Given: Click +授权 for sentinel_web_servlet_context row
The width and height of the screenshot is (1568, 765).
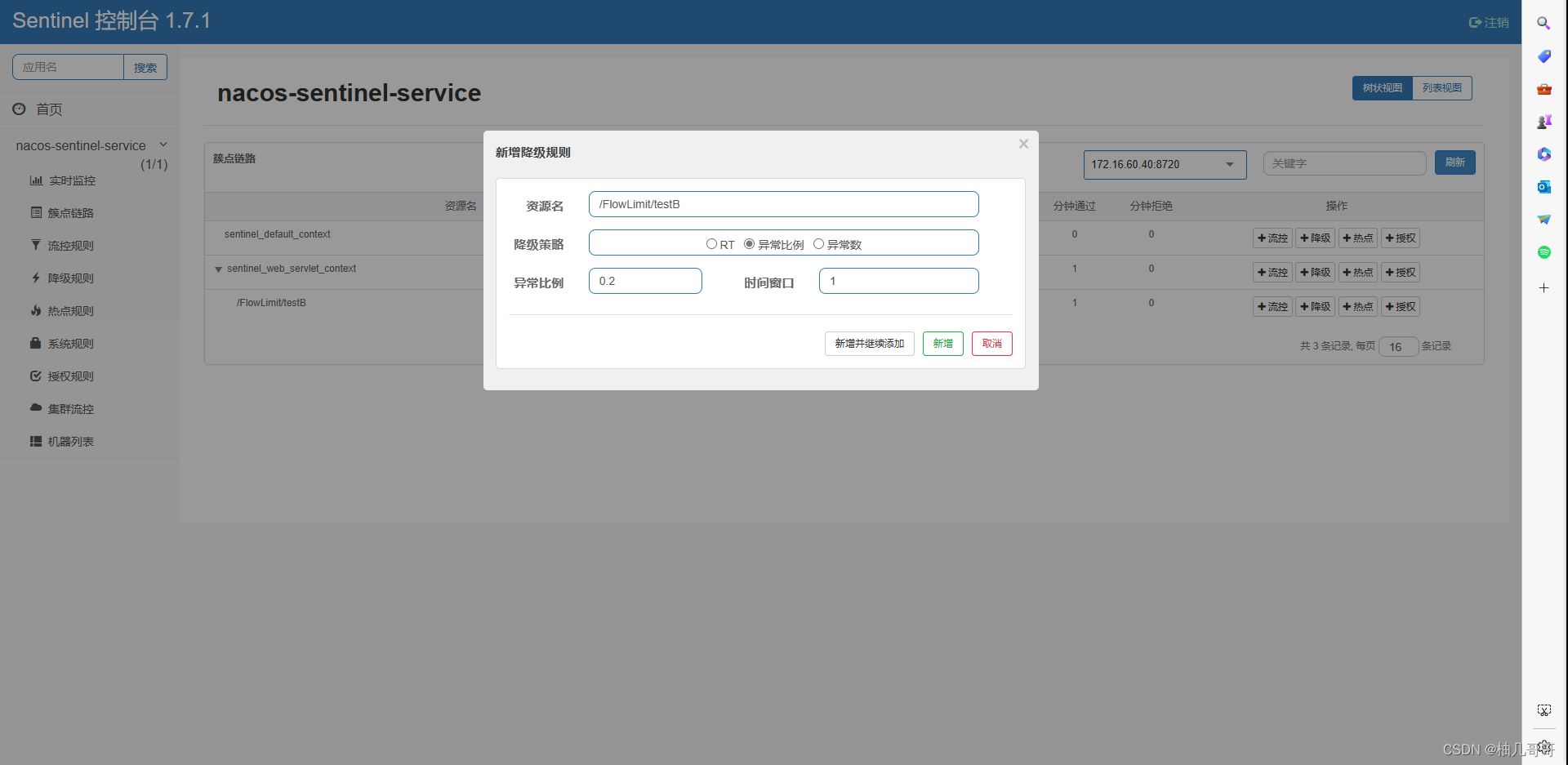Looking at the screenshot, I should (1401, 273).
